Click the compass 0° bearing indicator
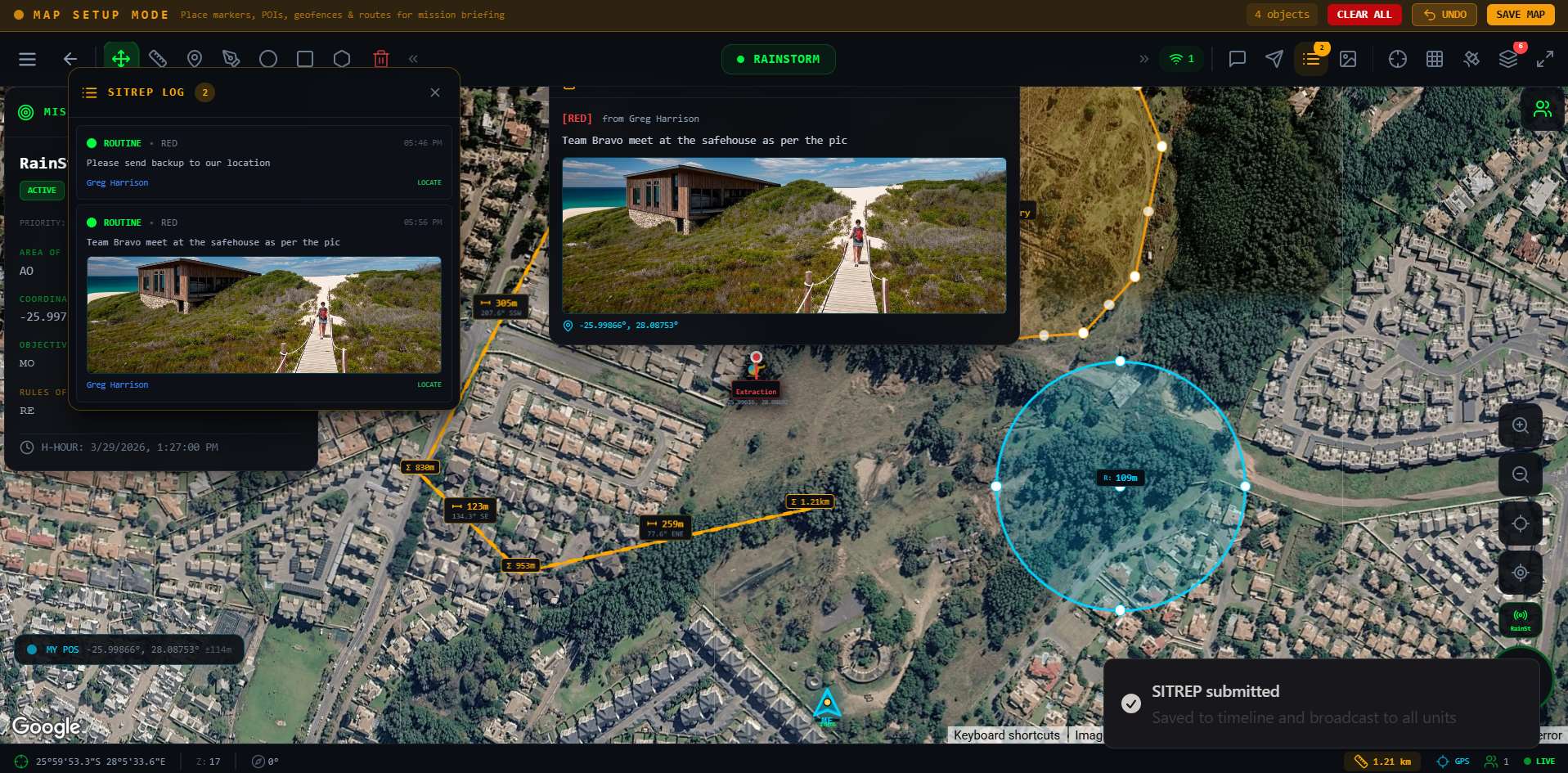Viewport: 1568px width, 773px height. (x=265, y=762)
